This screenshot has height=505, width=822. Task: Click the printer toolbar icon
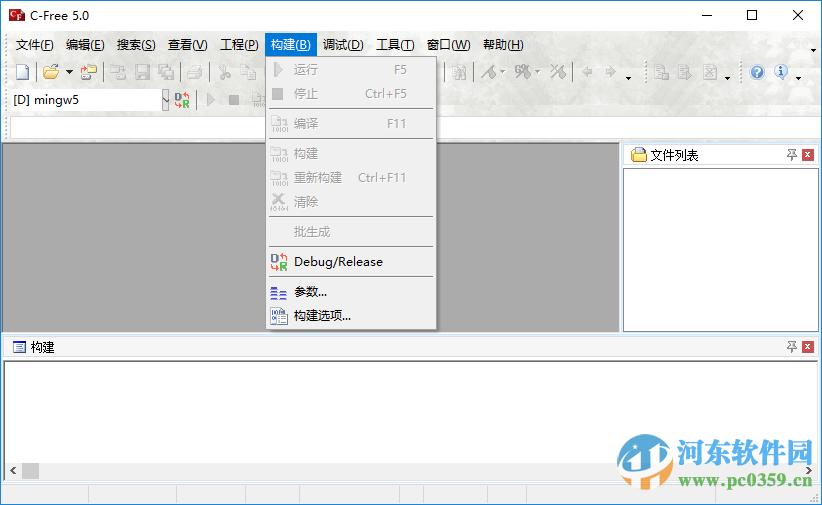(x=194, y=72)
